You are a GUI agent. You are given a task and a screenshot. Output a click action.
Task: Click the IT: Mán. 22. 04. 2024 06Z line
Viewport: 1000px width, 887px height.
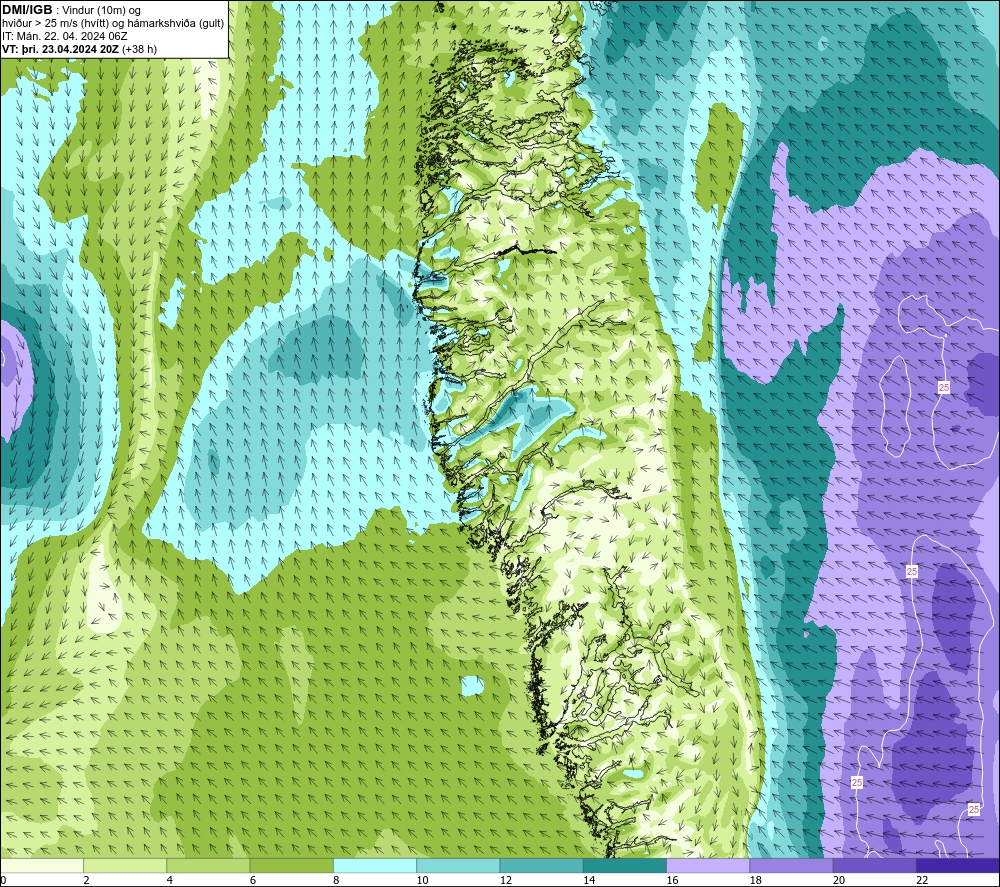click(x=64, y=36)
